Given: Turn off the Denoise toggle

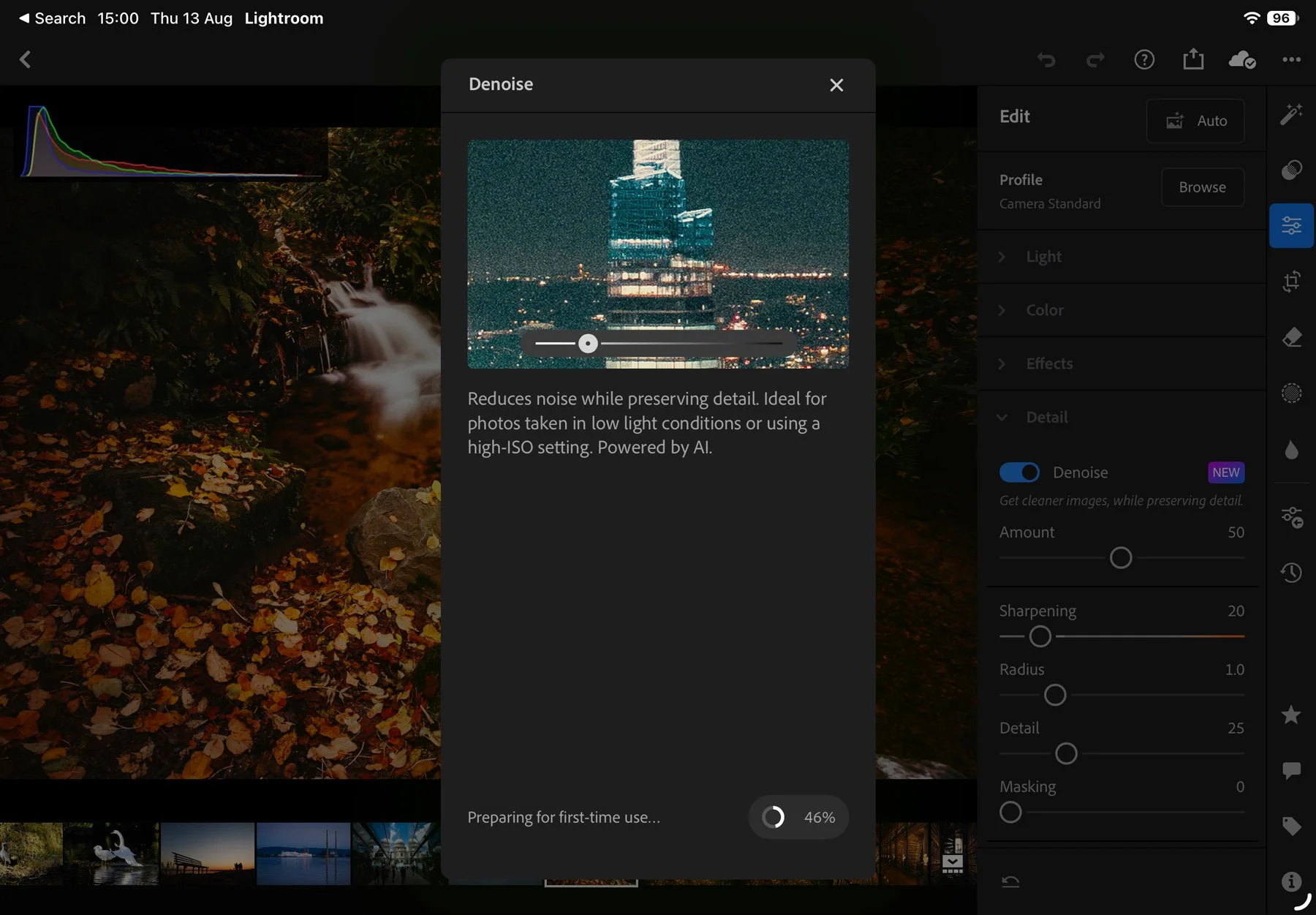Looking at the screenshot, I should [1019, 472].
